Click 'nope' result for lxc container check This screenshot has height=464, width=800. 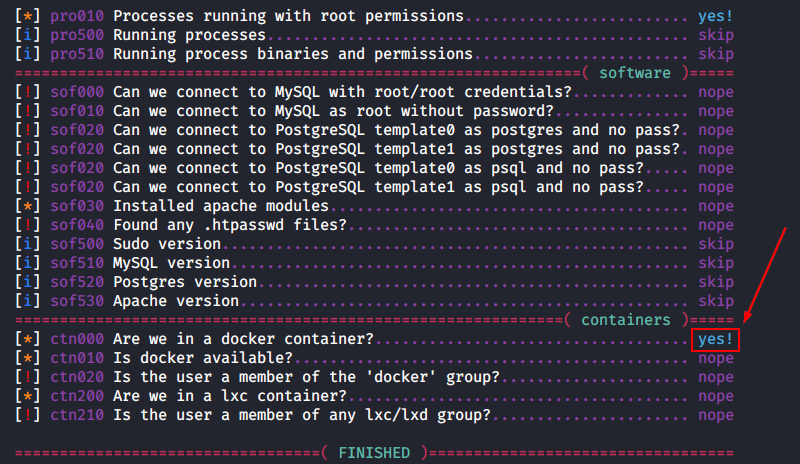[716, 396]
